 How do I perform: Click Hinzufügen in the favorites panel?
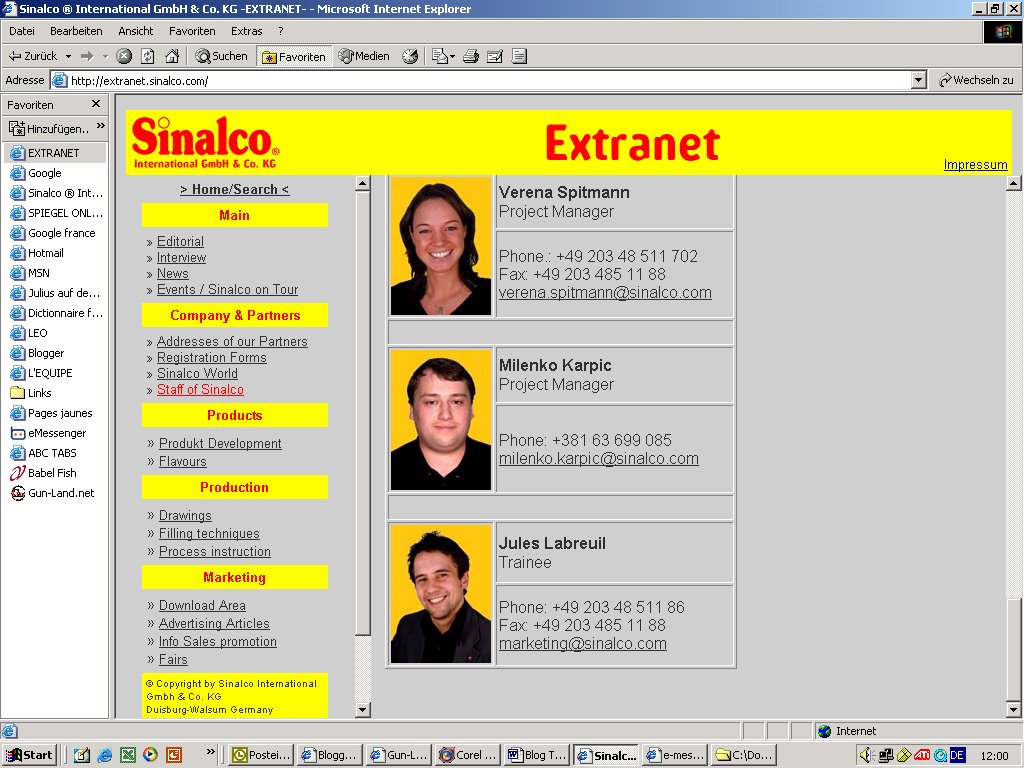tap(49, 128)
